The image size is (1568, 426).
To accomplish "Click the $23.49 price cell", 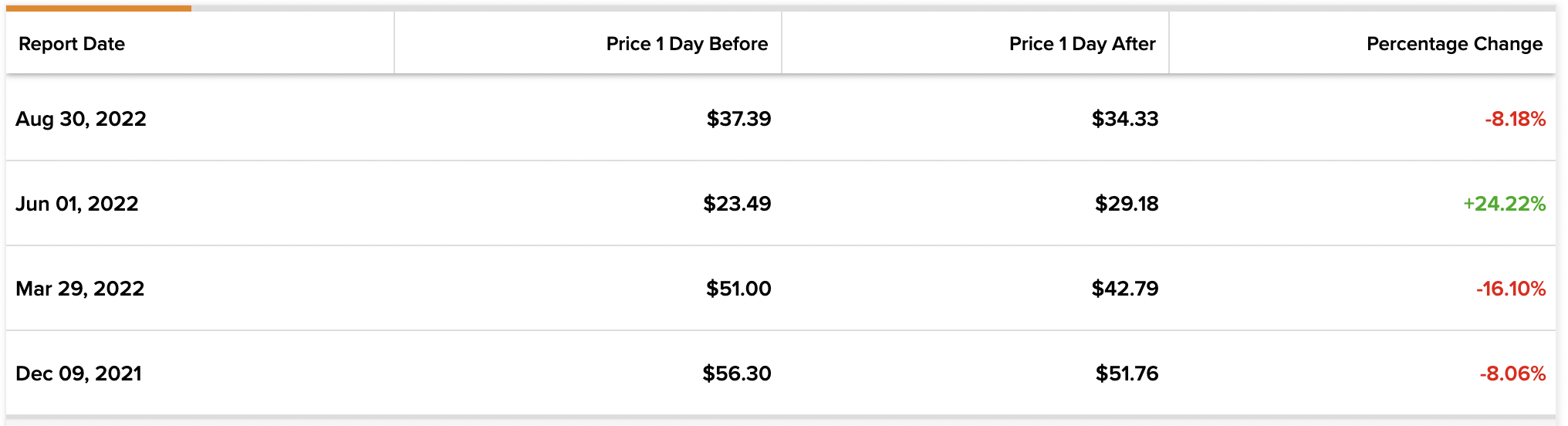I will (737, 204).
